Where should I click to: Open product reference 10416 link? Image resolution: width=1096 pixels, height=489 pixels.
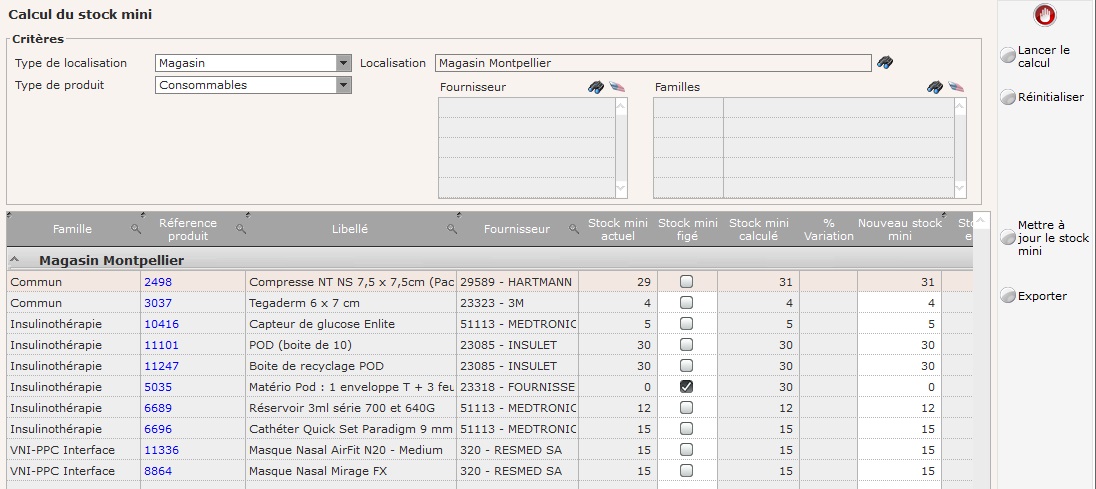click(161, 323)
